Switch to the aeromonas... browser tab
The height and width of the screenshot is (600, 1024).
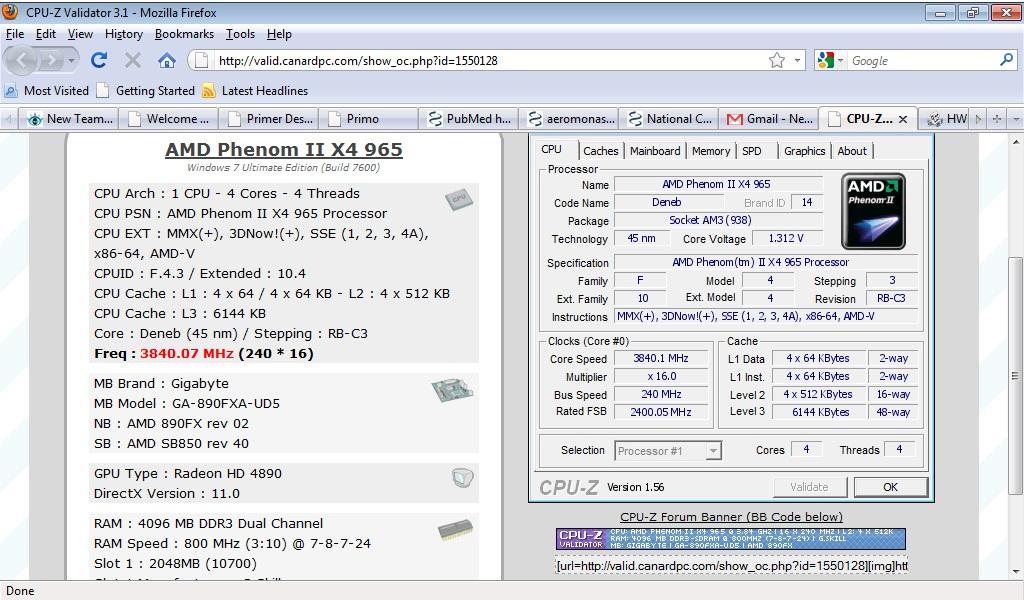569,119
